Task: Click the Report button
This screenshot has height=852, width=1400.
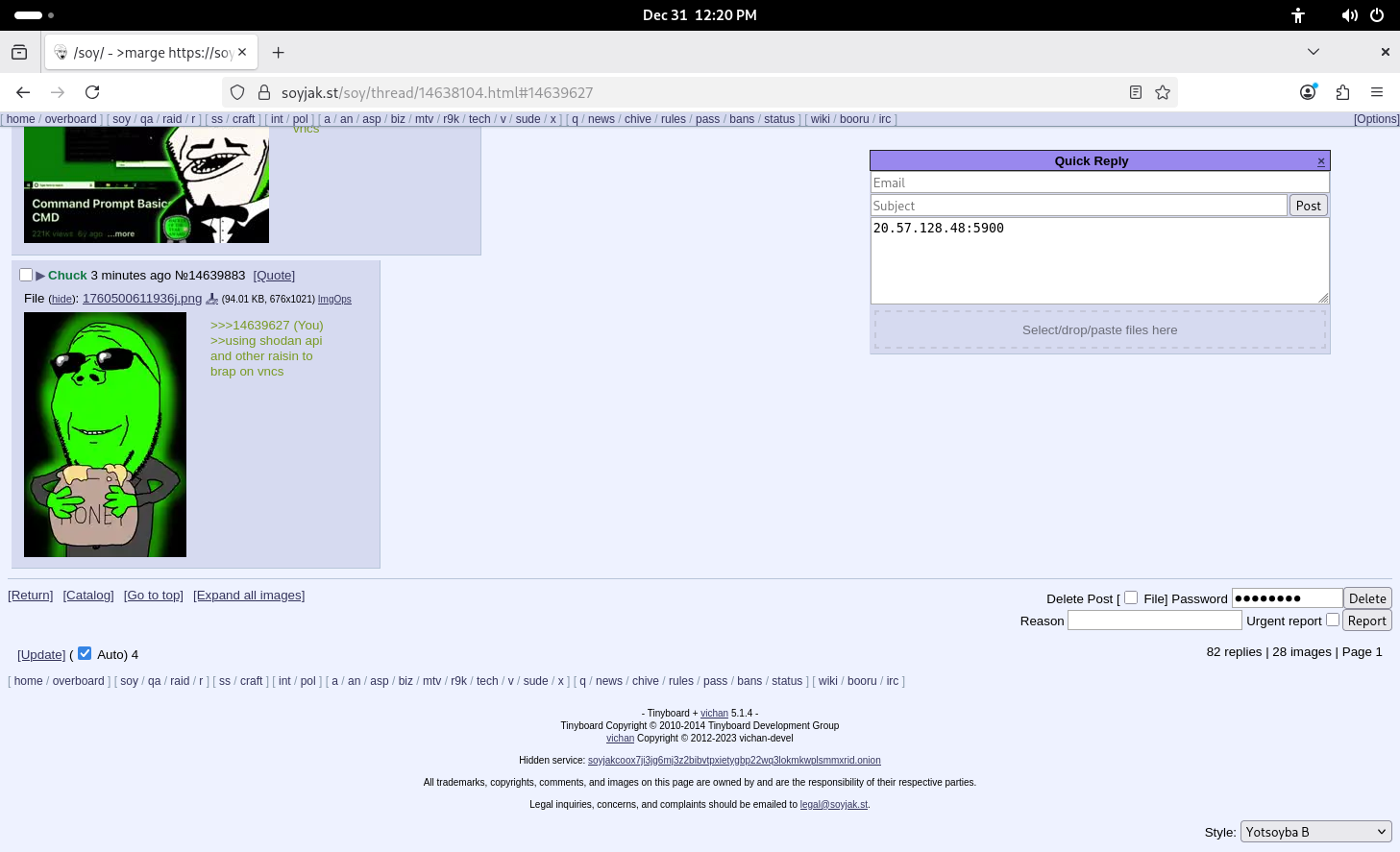Action: (x=1367, y=621)
